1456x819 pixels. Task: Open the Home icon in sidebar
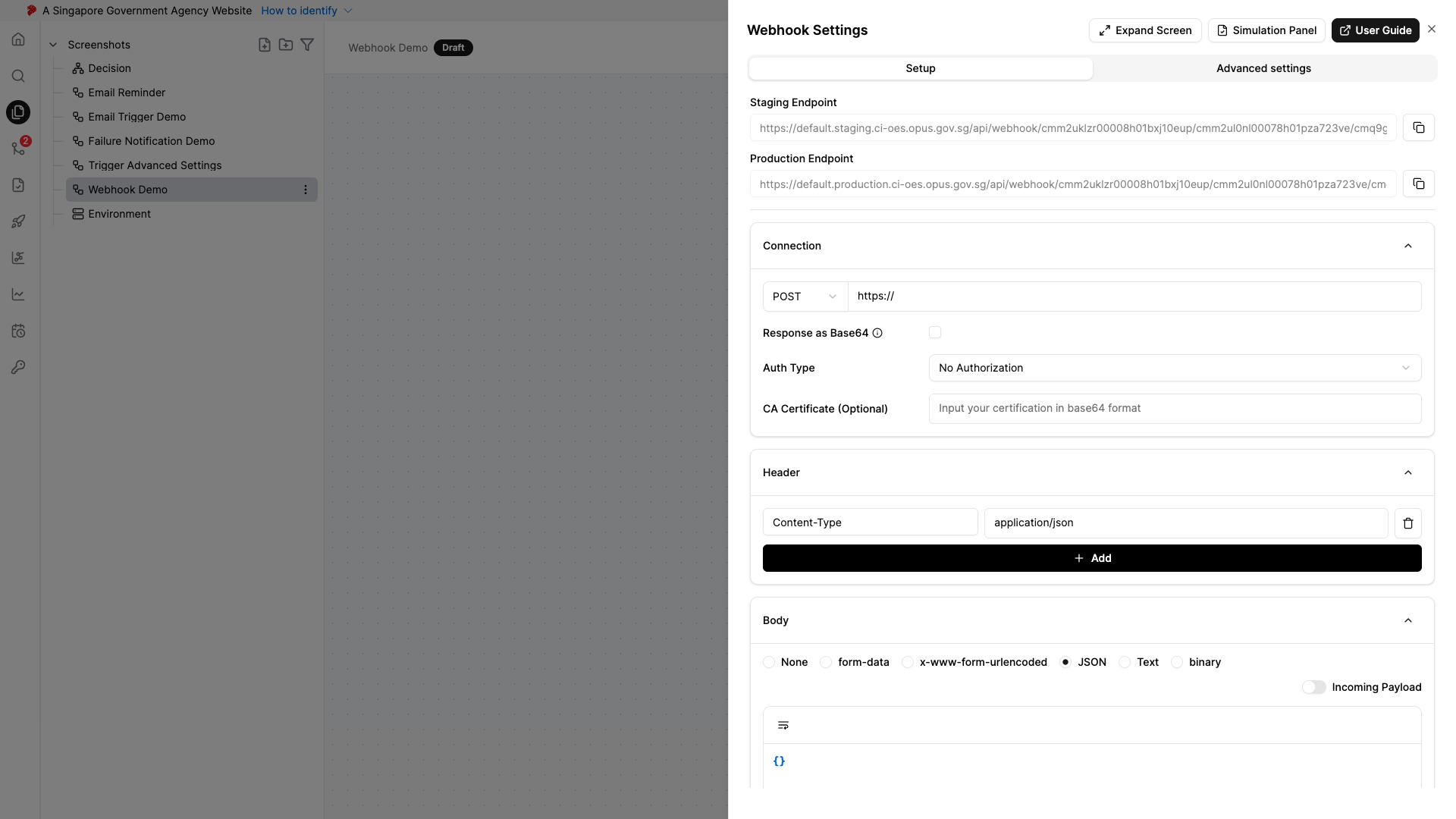pos(18,39)
